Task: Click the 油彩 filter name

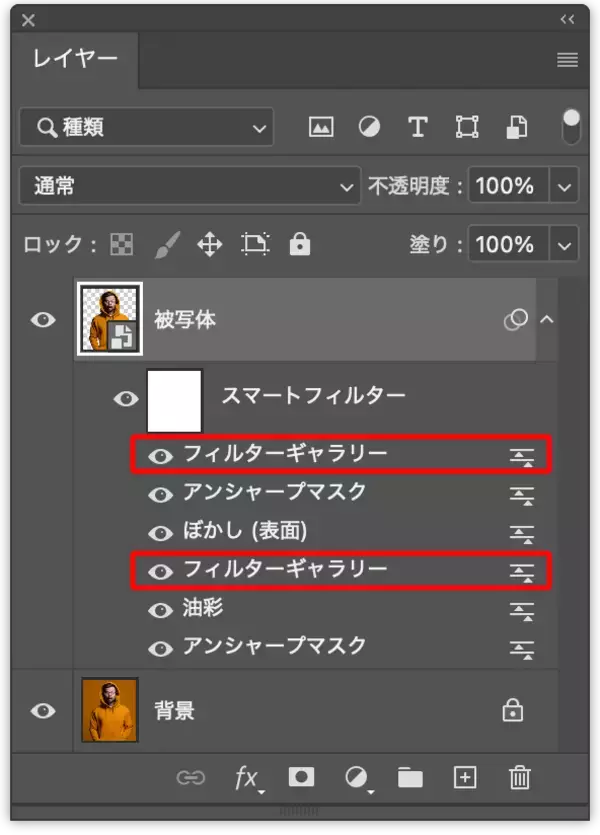Action: click(202, 608)
